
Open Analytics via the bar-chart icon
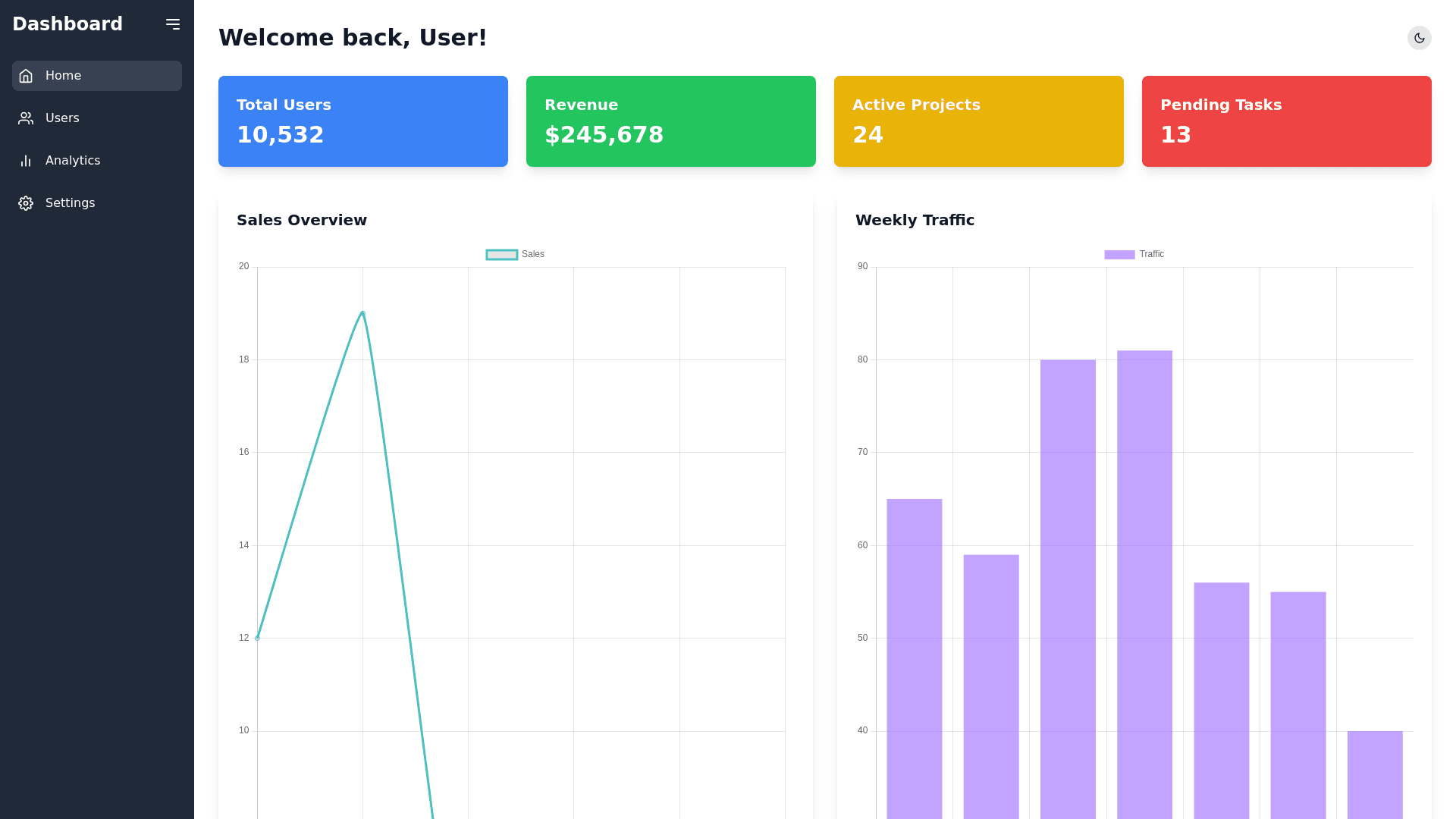point(26,160)
